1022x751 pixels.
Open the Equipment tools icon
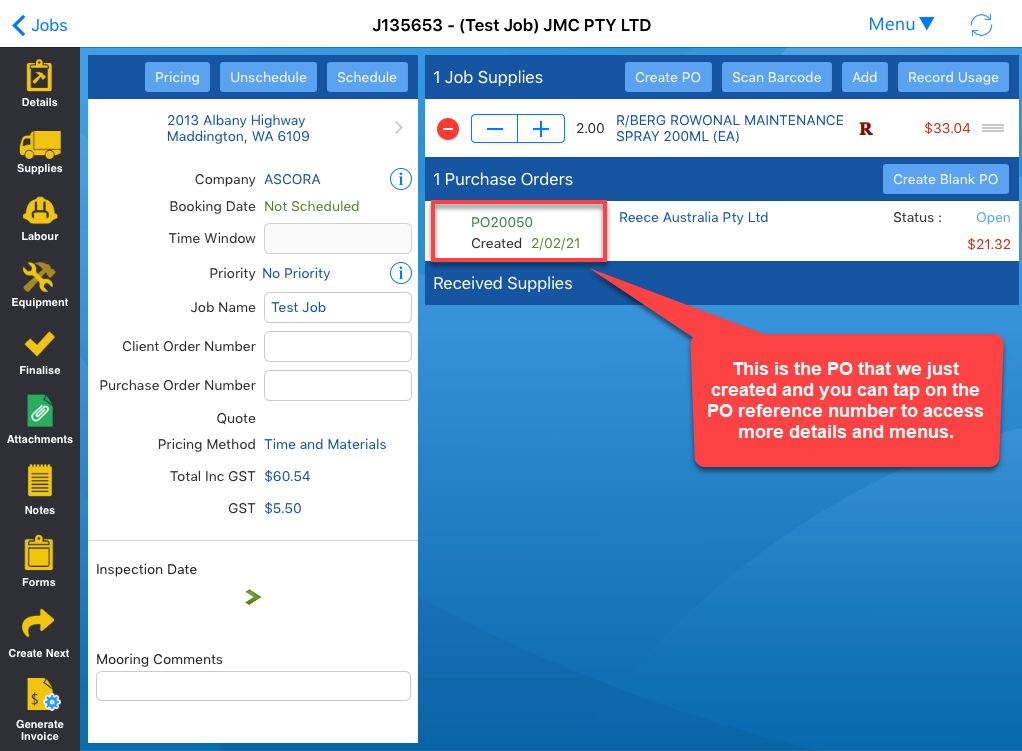(39, 277)
